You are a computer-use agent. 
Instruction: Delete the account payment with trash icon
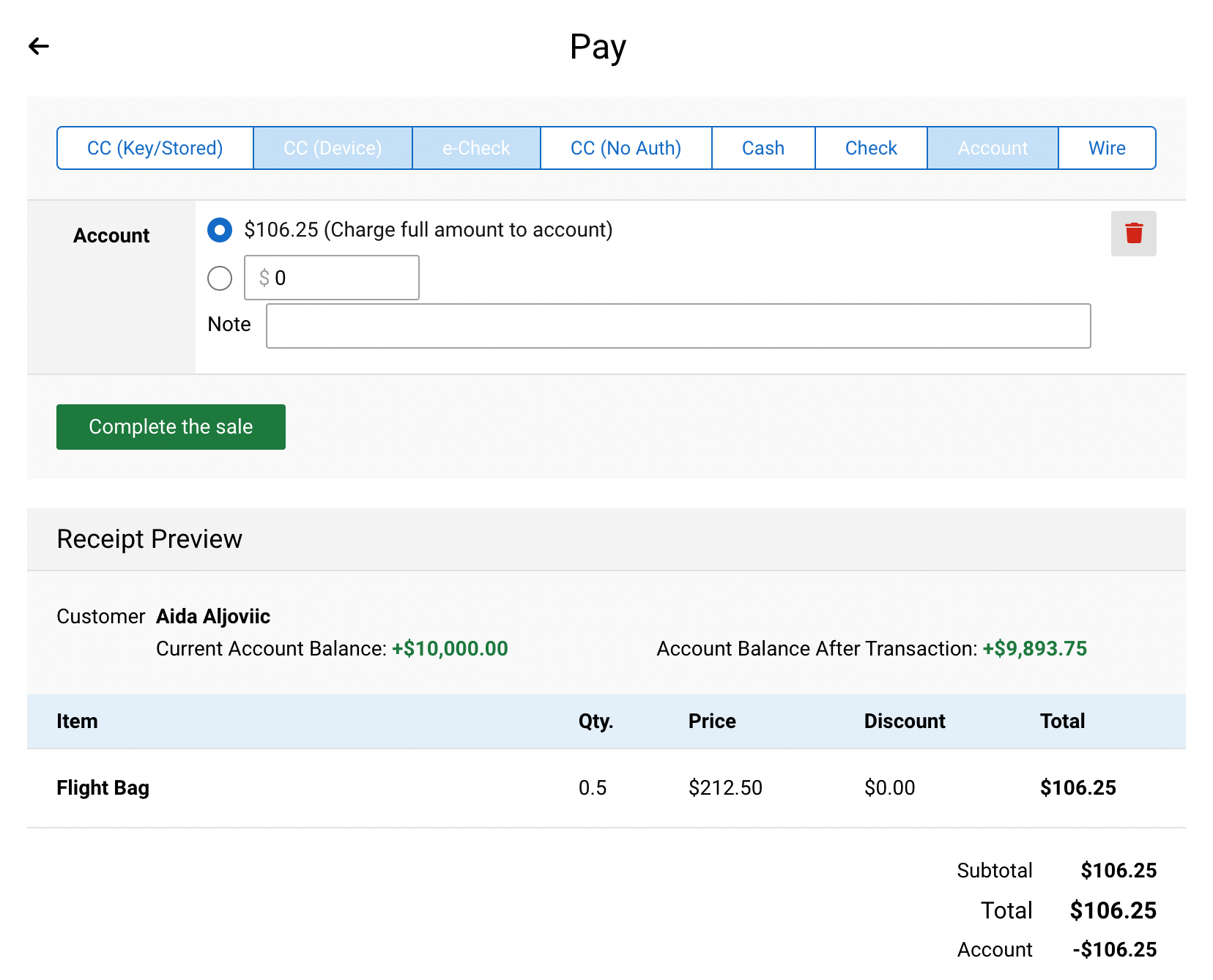[x=1133, y=234]
